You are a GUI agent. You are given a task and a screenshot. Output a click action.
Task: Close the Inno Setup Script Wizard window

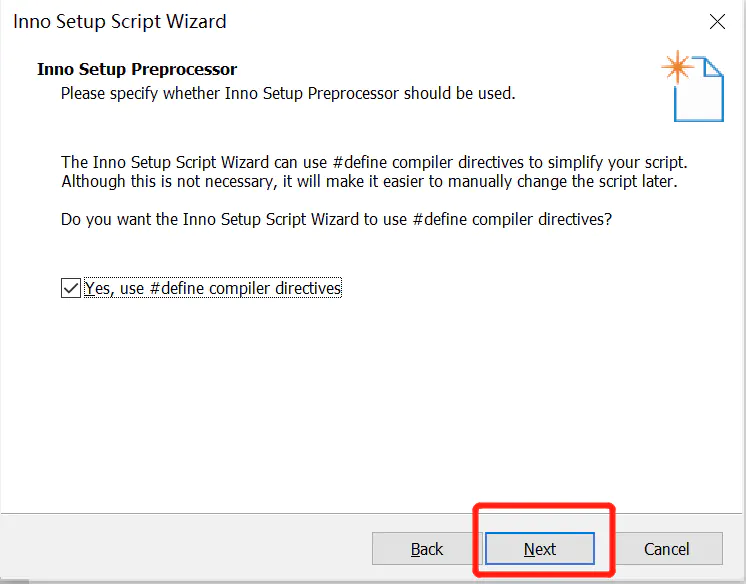[x=717, y=21]
